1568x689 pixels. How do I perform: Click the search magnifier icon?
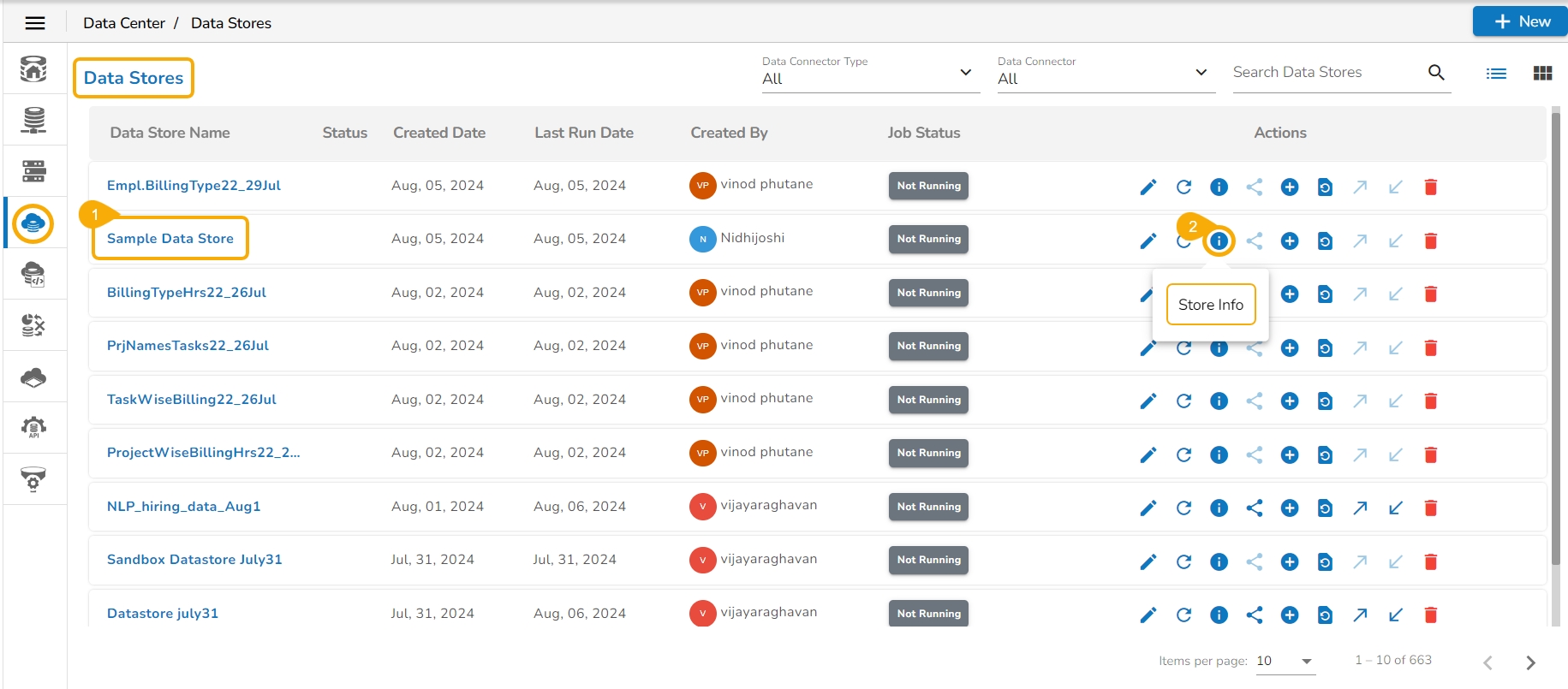pyautogui.click(x=1436, y=73)
